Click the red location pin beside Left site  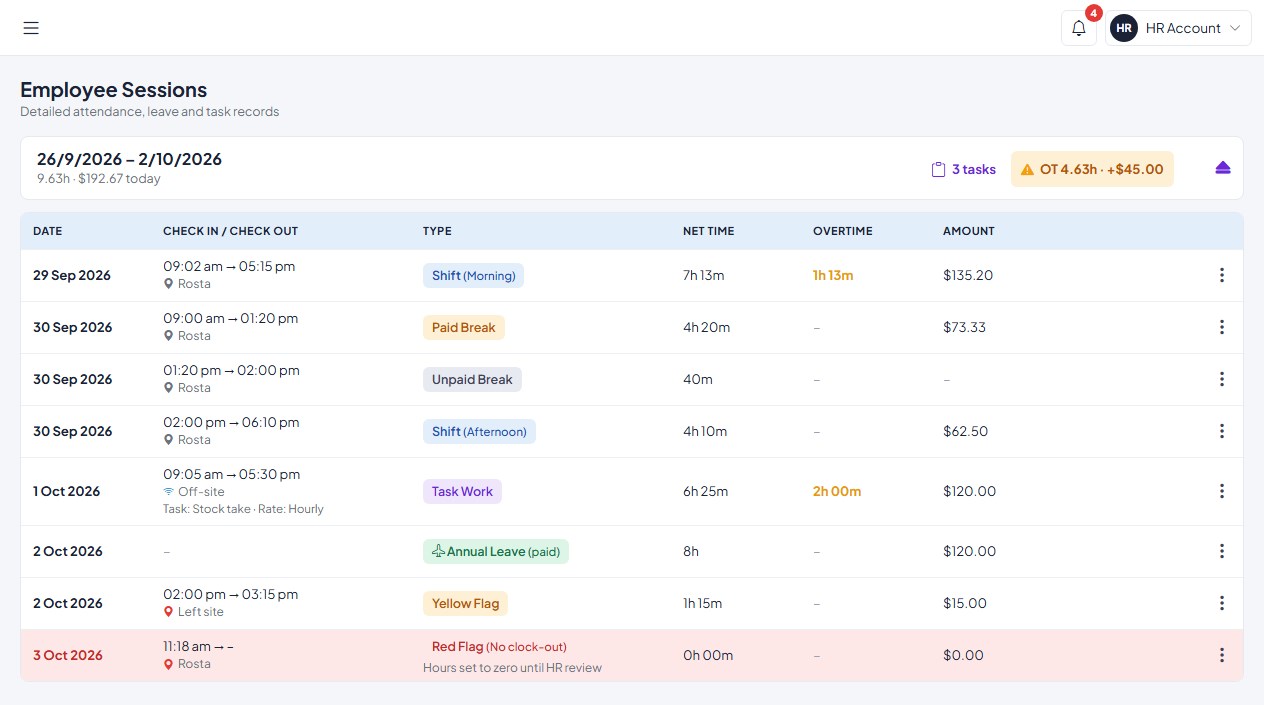[168, 612]
